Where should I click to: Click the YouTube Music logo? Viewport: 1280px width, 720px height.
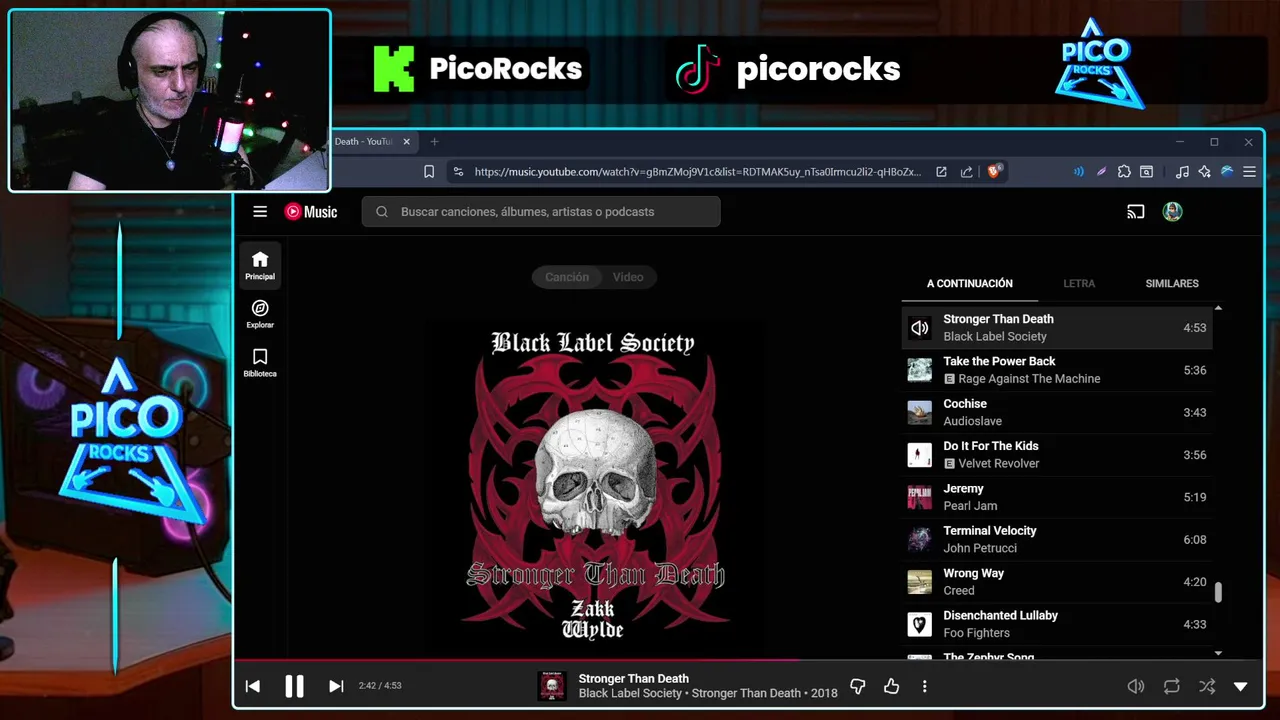pos(311,212)
